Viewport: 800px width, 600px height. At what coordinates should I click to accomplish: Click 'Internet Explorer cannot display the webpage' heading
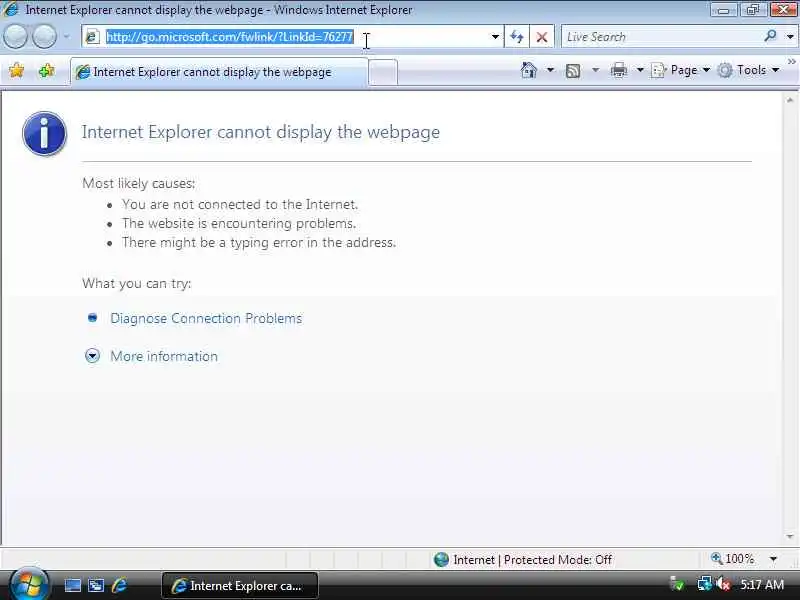[261, 132]
